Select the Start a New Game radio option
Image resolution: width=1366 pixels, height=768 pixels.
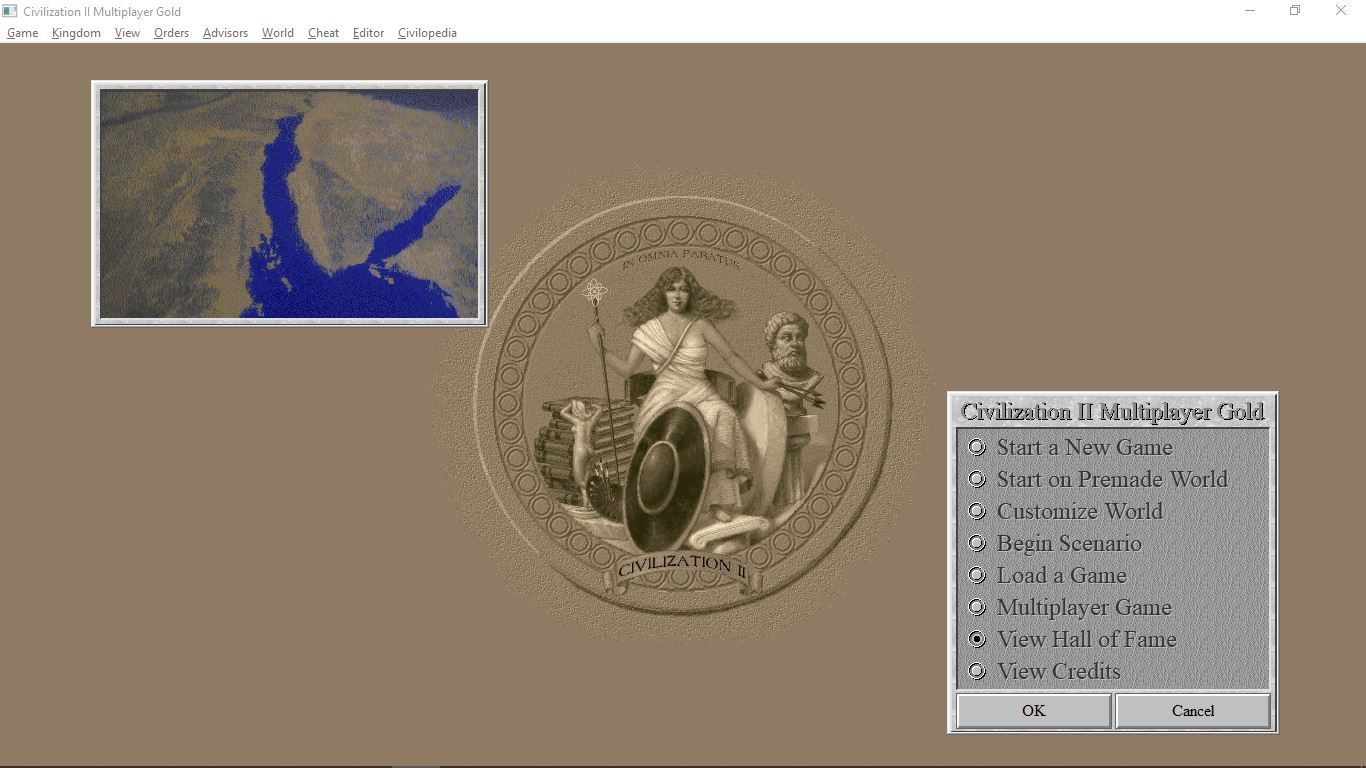point(1070,447)
